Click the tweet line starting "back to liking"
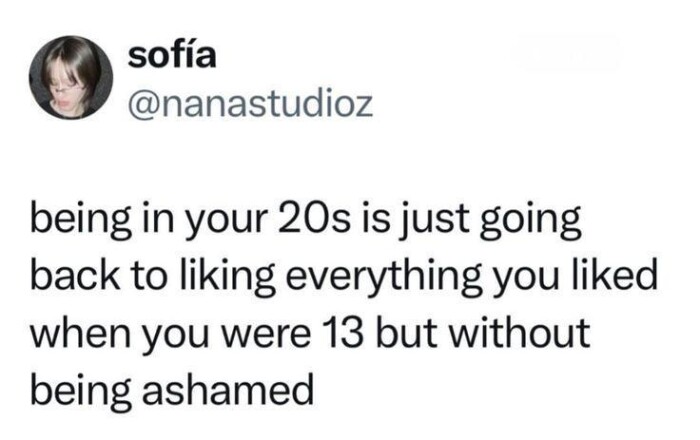Image resolution: width=700 pixels, height=440 pixels. coord(343,277)
